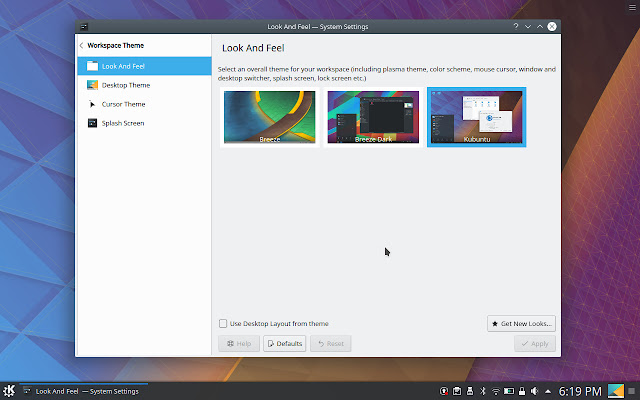Open the window menu icon in title bar

84,27
